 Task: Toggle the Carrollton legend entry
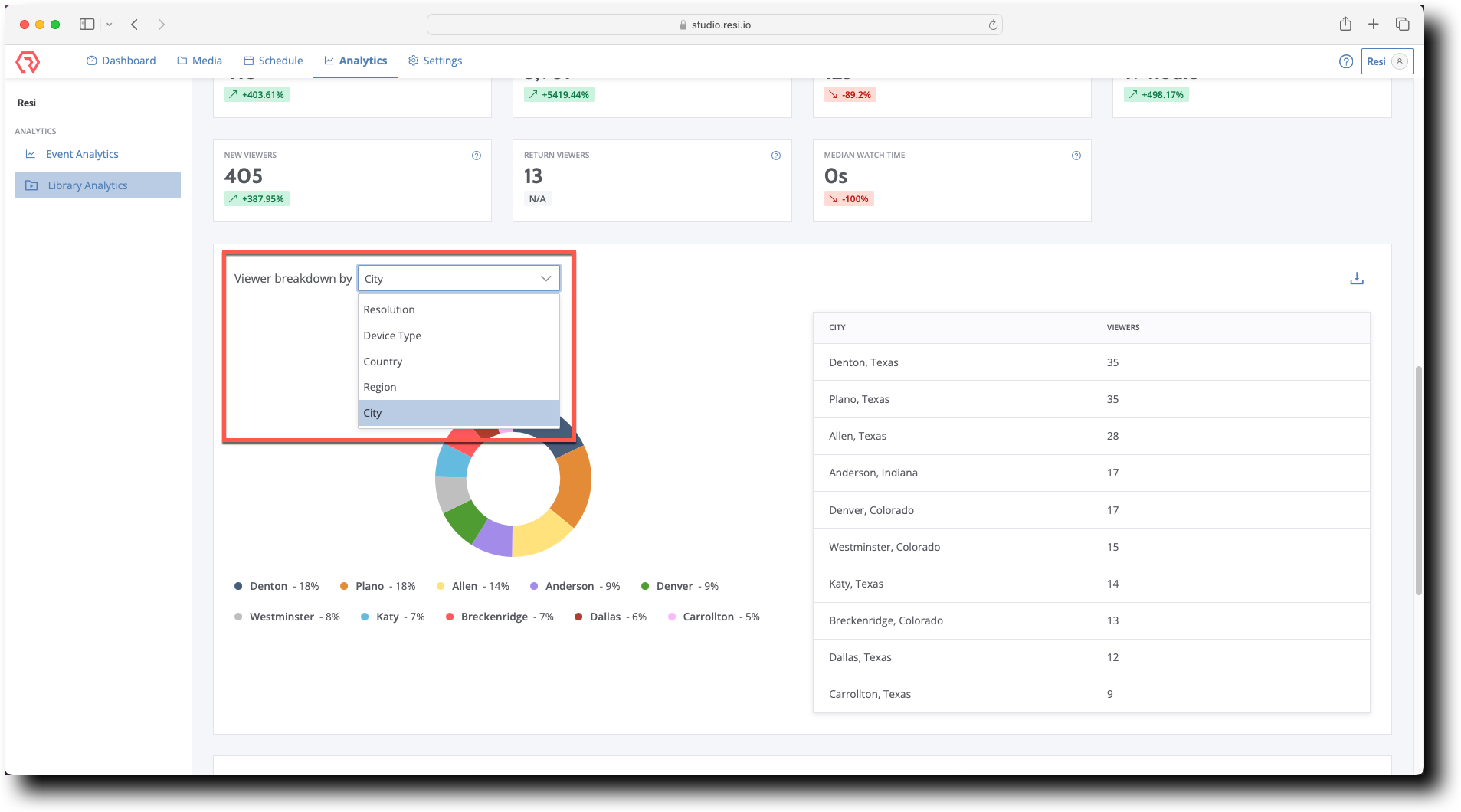(x=711, y=617)
